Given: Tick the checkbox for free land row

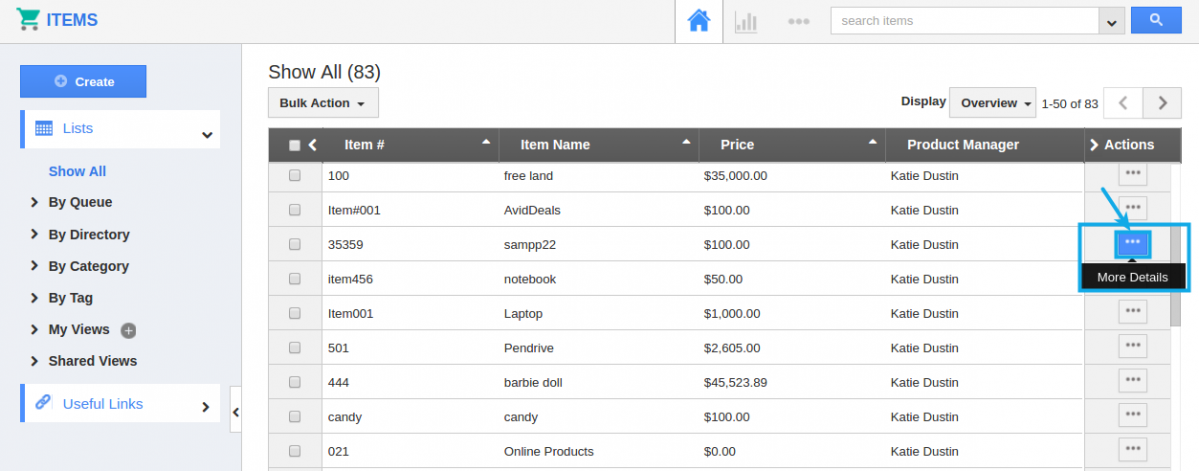Looking at the screenshot, I should click(x=295, y=176).
